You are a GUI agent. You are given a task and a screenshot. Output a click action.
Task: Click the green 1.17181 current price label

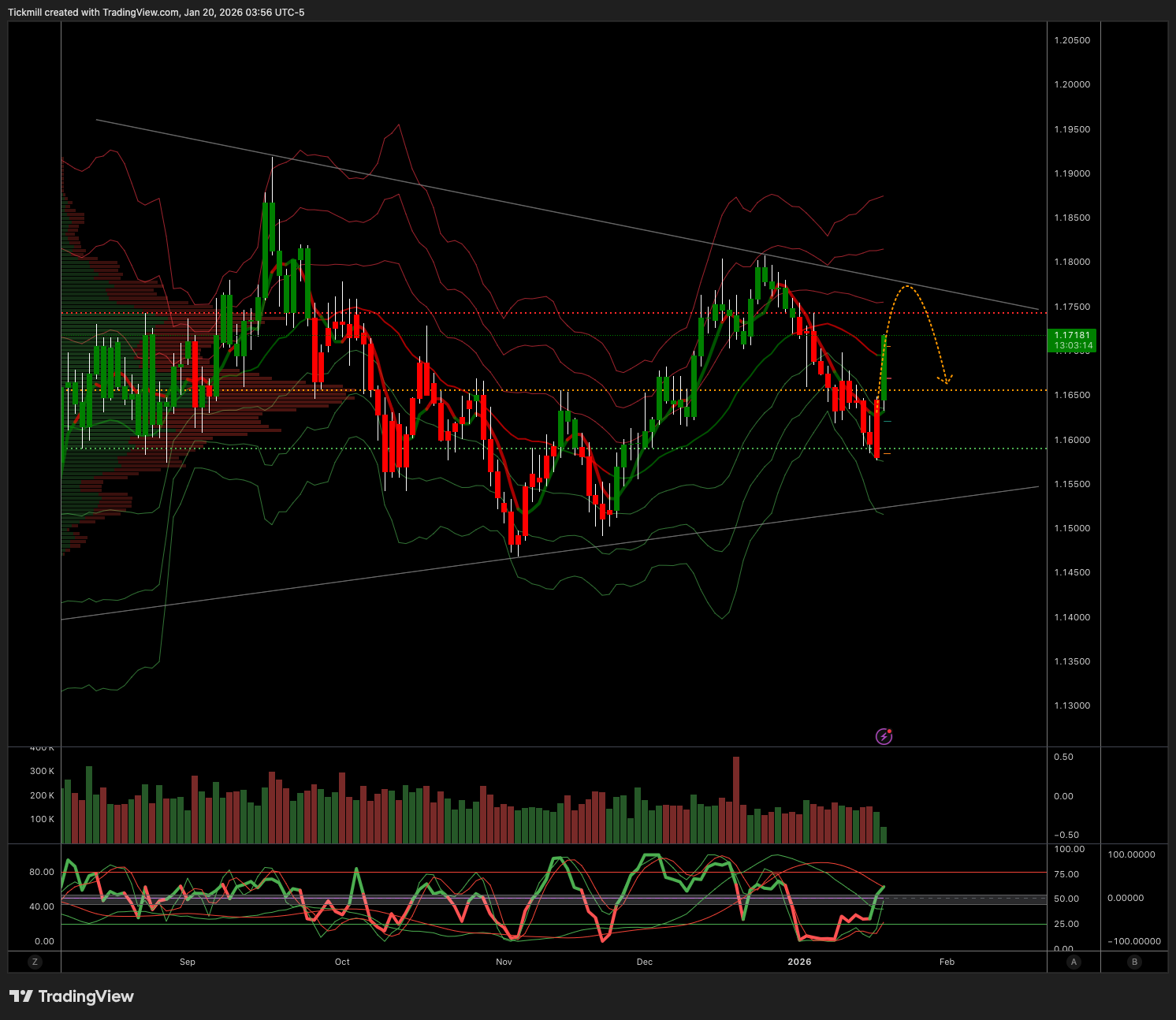click(1073, 340)
